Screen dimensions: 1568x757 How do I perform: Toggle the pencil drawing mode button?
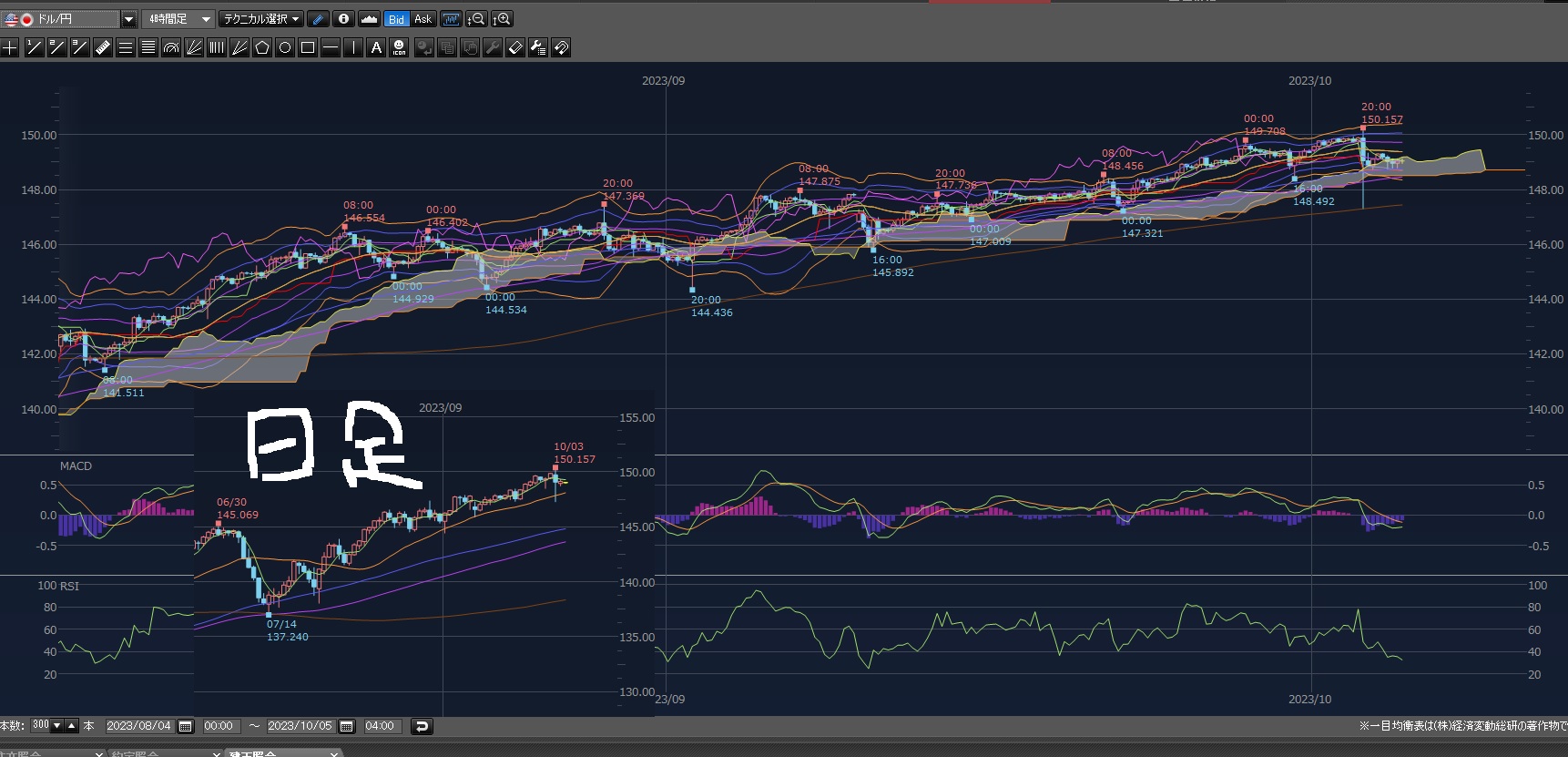[x=318, y=19]
